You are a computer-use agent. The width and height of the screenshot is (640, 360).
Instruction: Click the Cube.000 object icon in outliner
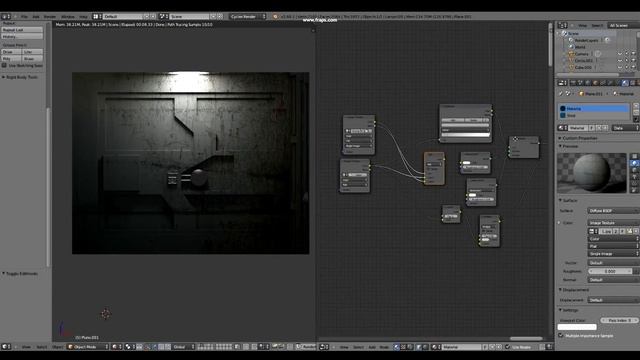[x=571, y=67]
